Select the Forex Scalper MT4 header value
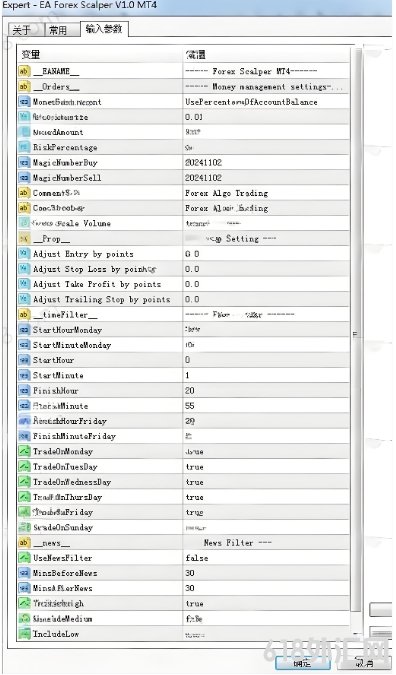This screenshot has height=675, width=396. coord(251,71)
